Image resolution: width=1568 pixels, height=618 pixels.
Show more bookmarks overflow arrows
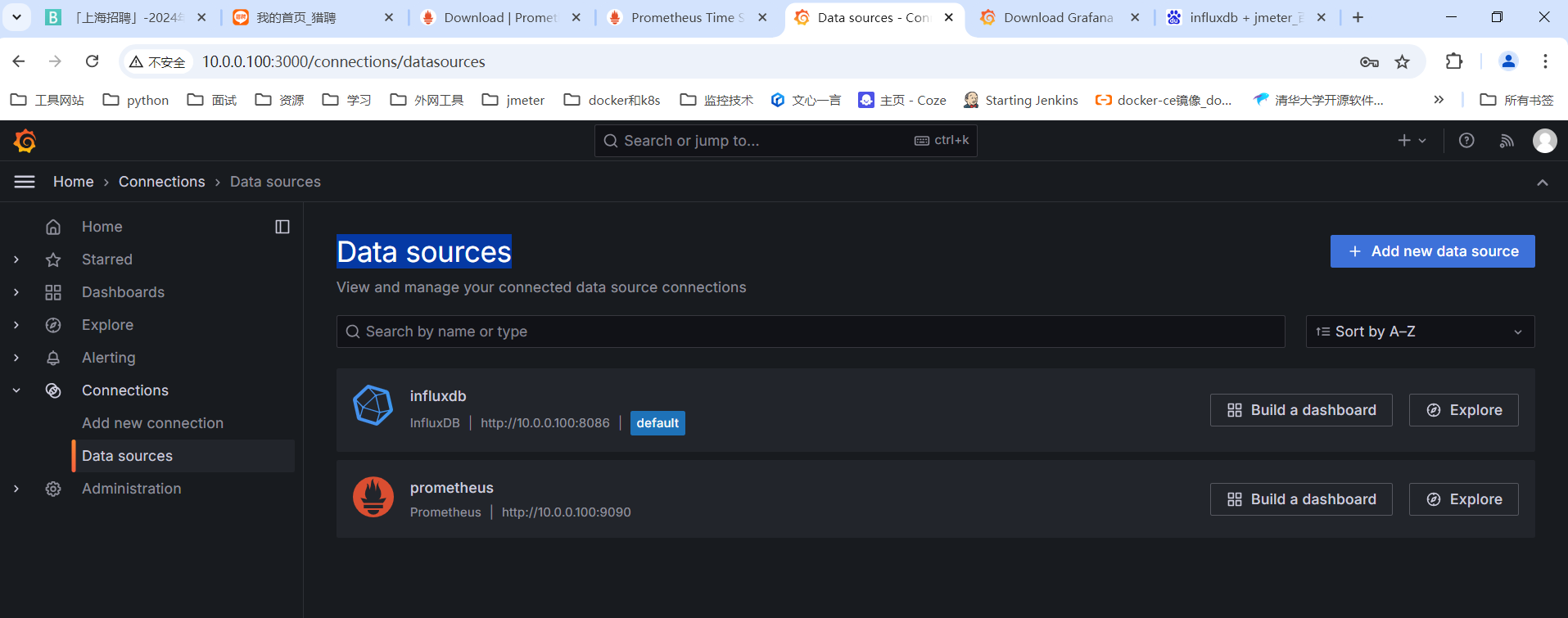[x=1439, y=100]
